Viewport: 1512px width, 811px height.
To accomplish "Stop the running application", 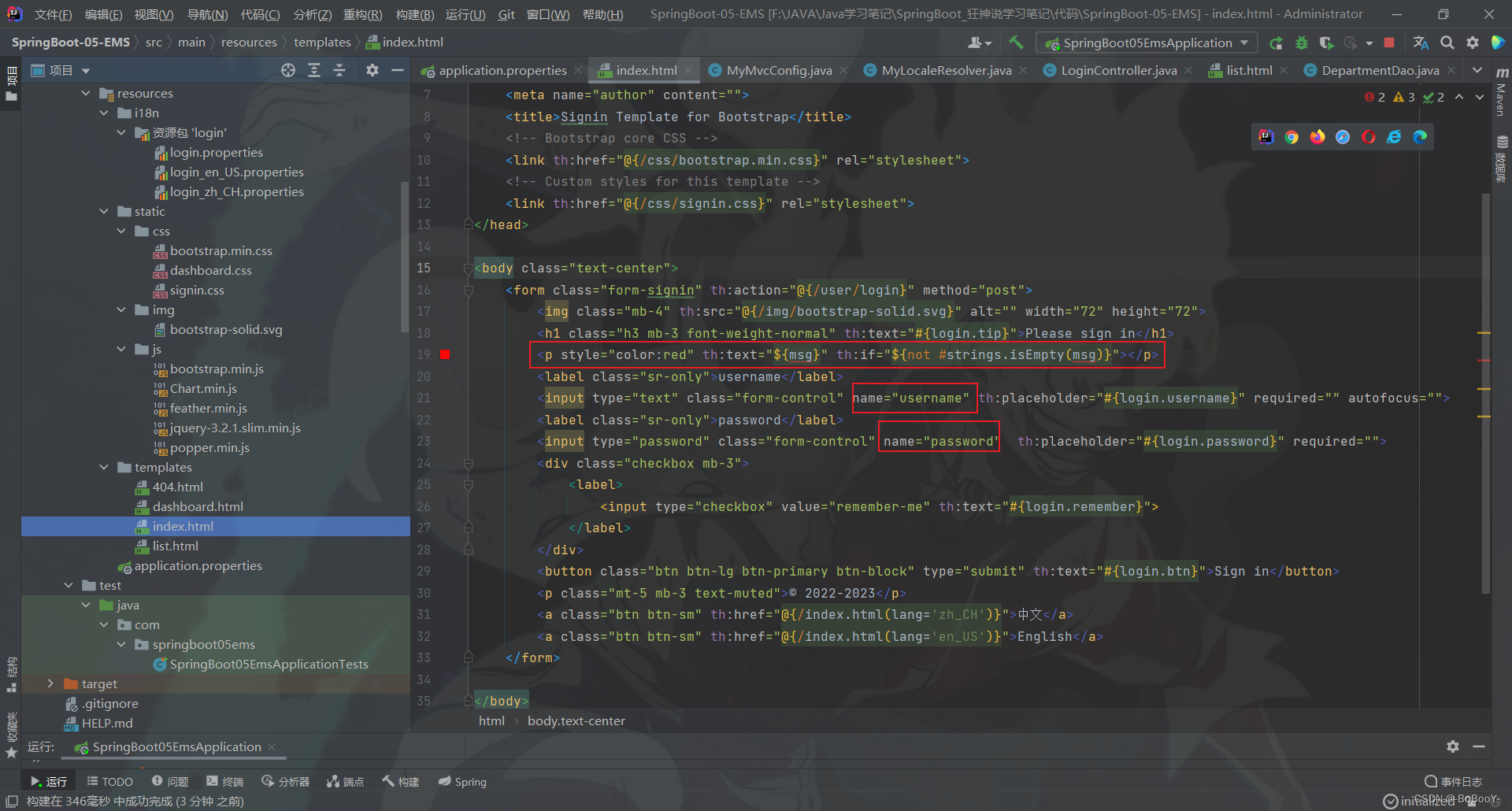I will pos(1389,43).
